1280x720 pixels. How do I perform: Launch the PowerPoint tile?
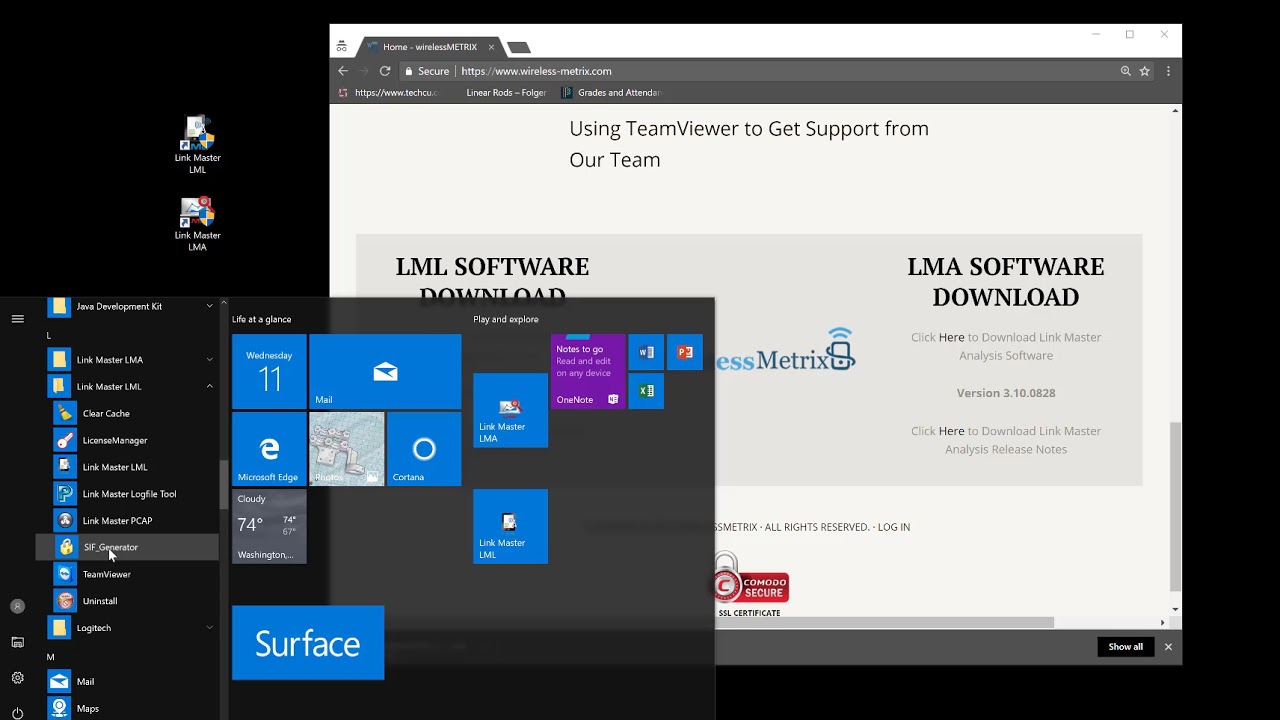685,352
